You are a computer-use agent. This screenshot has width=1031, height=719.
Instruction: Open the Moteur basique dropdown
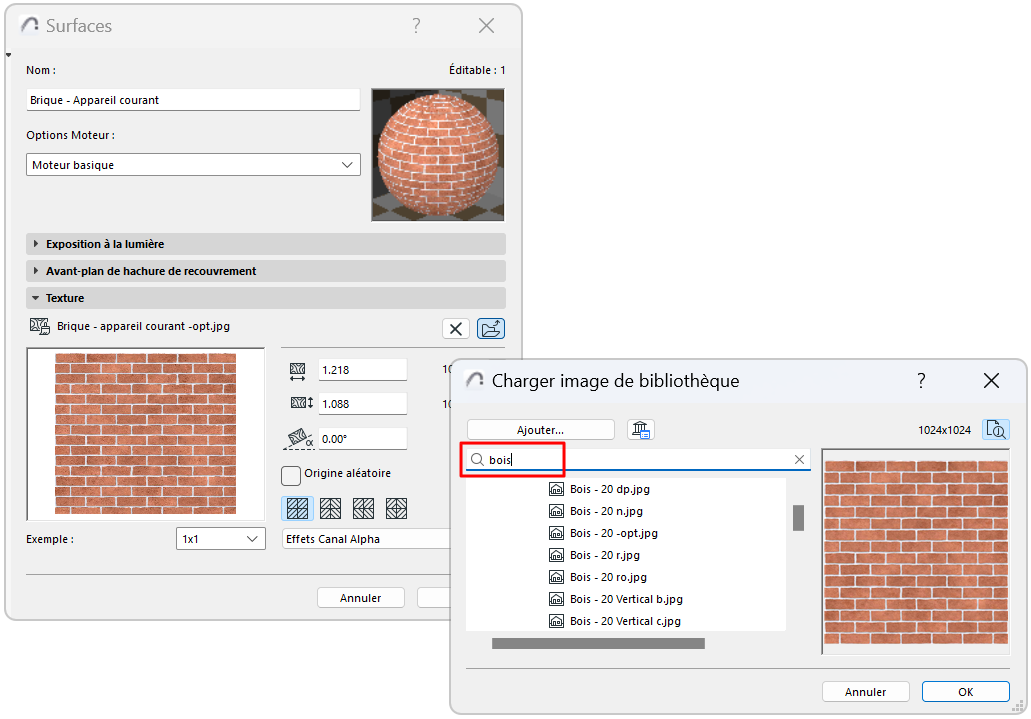pos(193,164)
